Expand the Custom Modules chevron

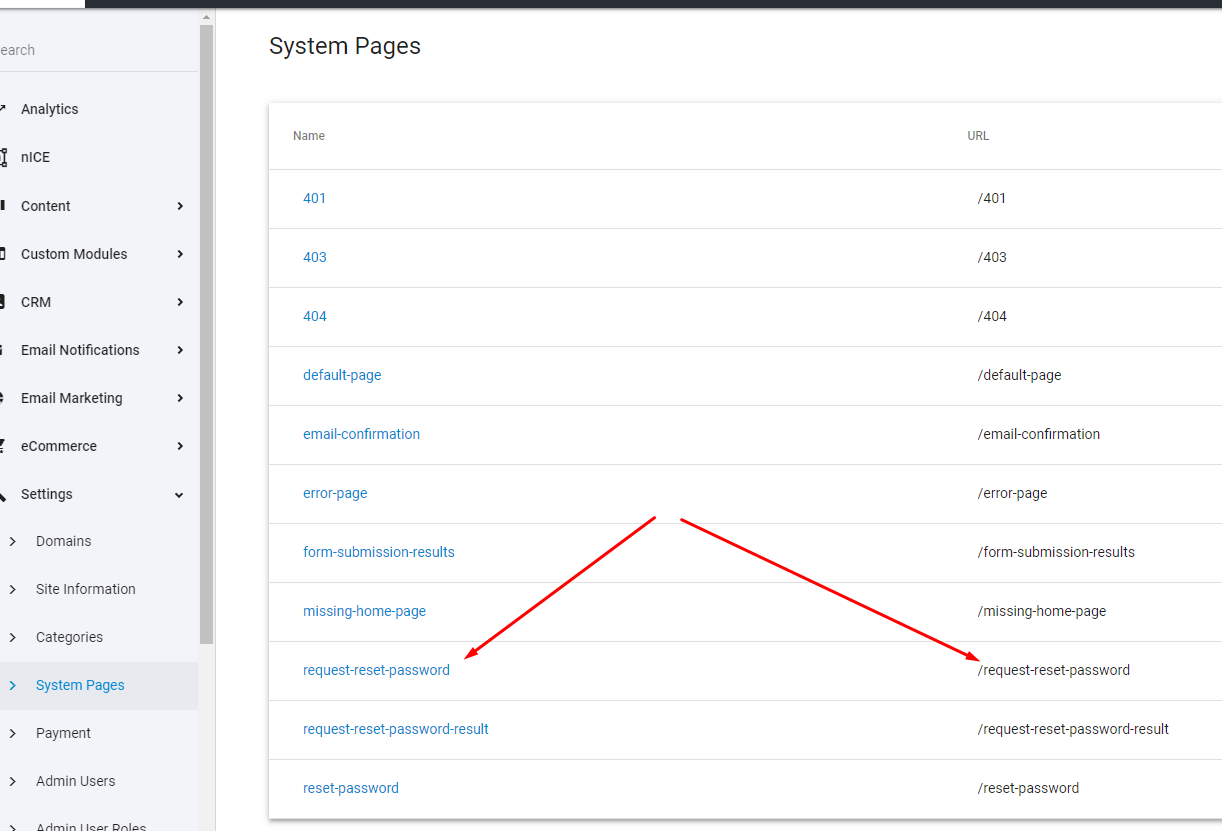point(180,254)
